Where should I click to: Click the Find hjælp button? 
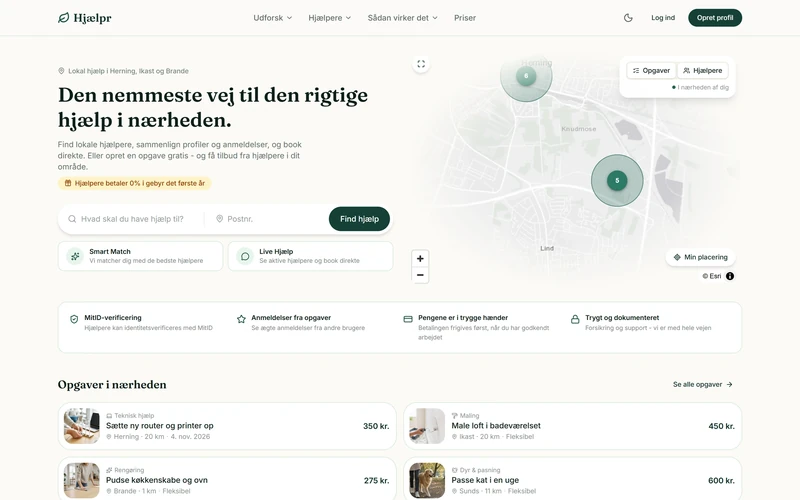click(359, 219)
